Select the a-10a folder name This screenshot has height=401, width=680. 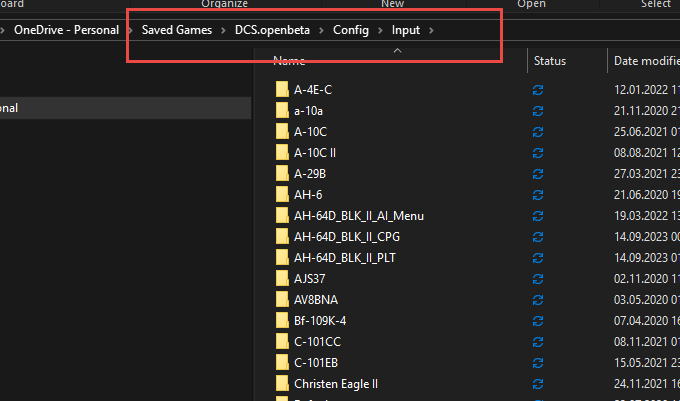click(x=308, y=111)
